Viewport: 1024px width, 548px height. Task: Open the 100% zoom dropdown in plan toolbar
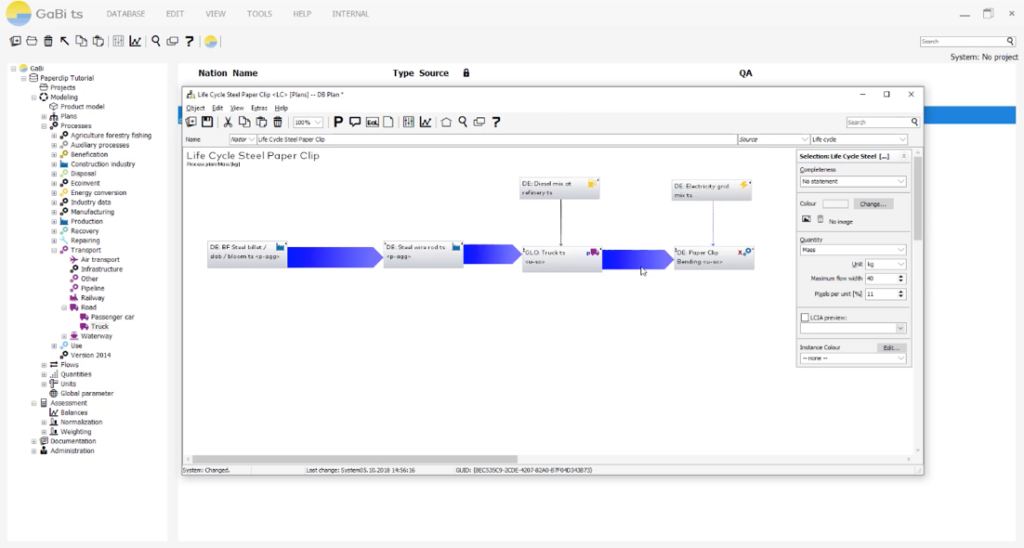point(308,122)
